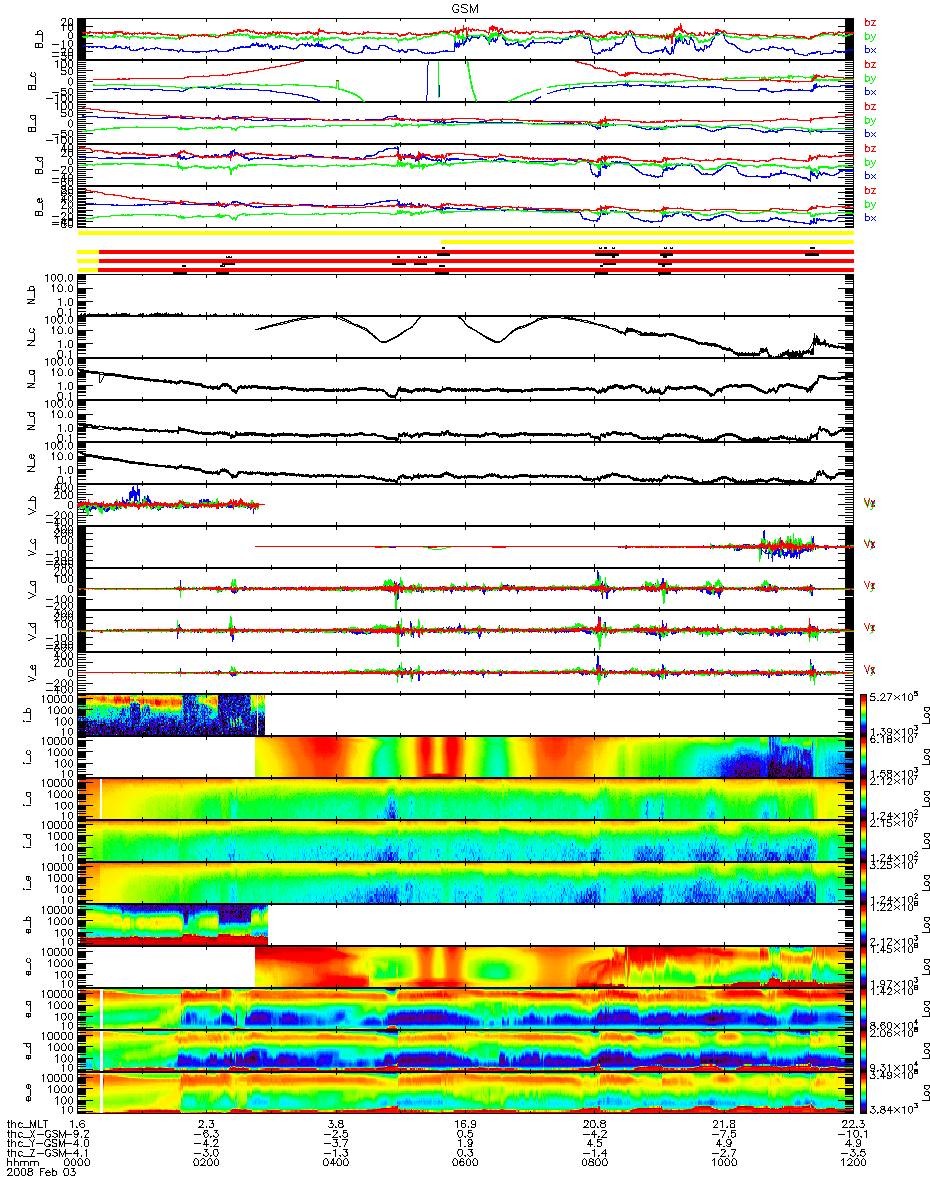930x1200 pixels.
Task: Click the blue bx legend of B_e panel
Action: (870, 218)
